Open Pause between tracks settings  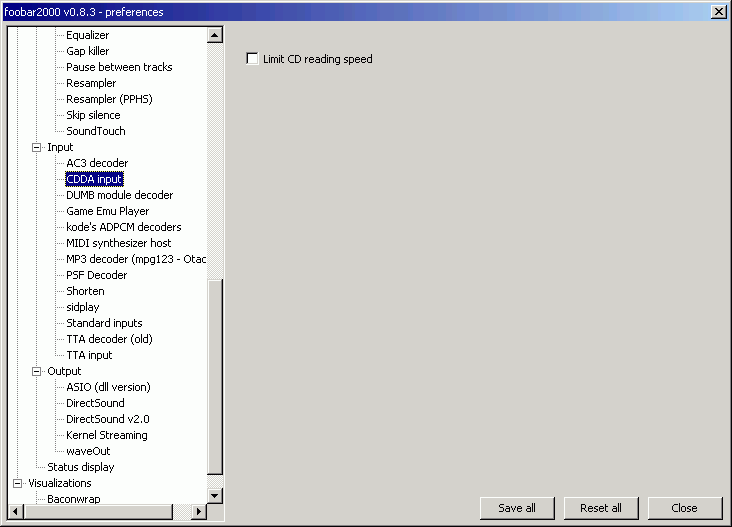[119, 67]
